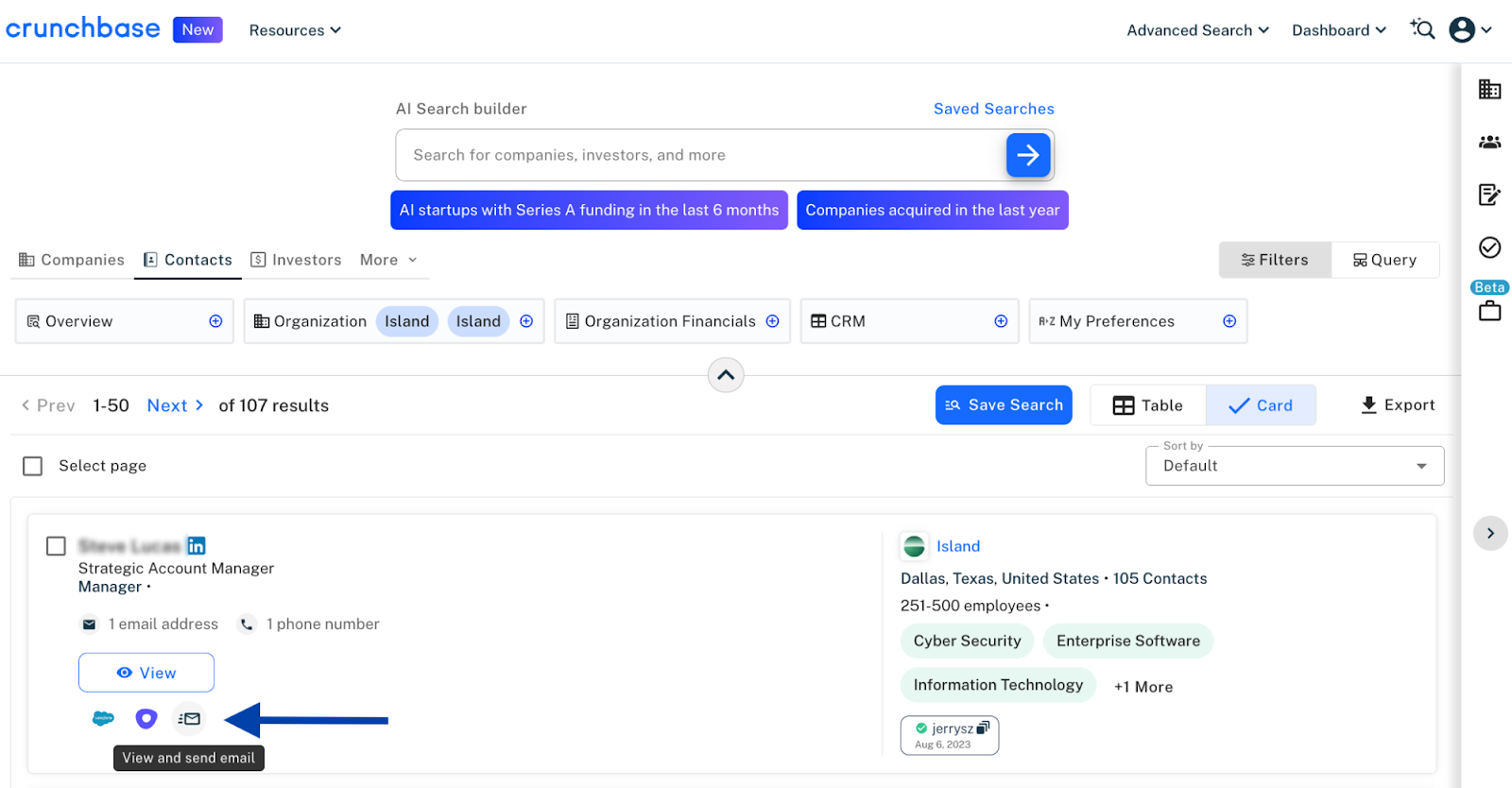
Task: Open the Resources dropdown menu
Action: (x=295, y=30)
